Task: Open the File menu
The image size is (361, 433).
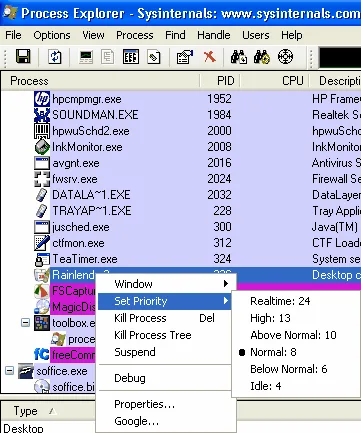Action: 13,35
